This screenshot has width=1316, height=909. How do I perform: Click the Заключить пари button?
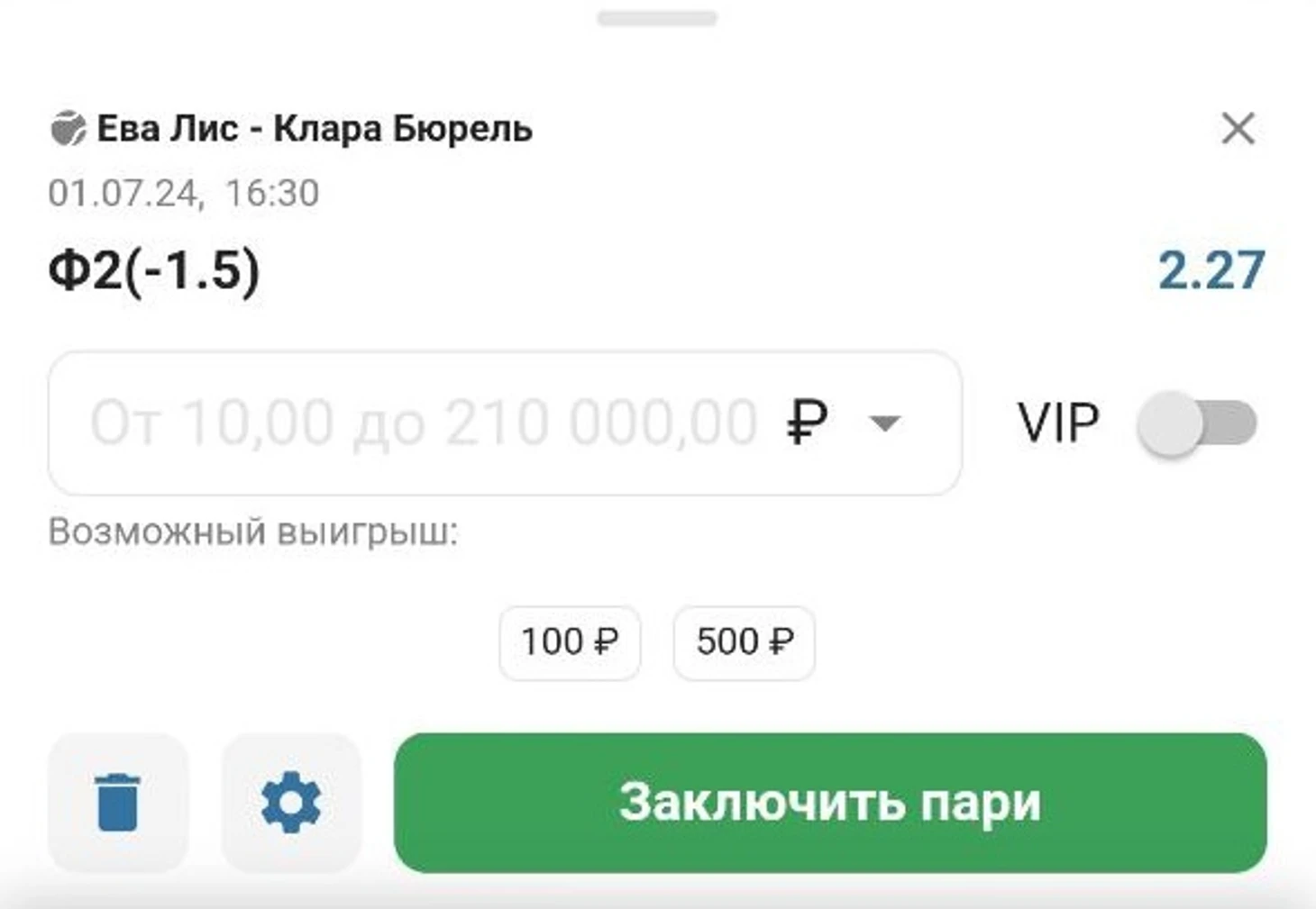tap(830, 802)
